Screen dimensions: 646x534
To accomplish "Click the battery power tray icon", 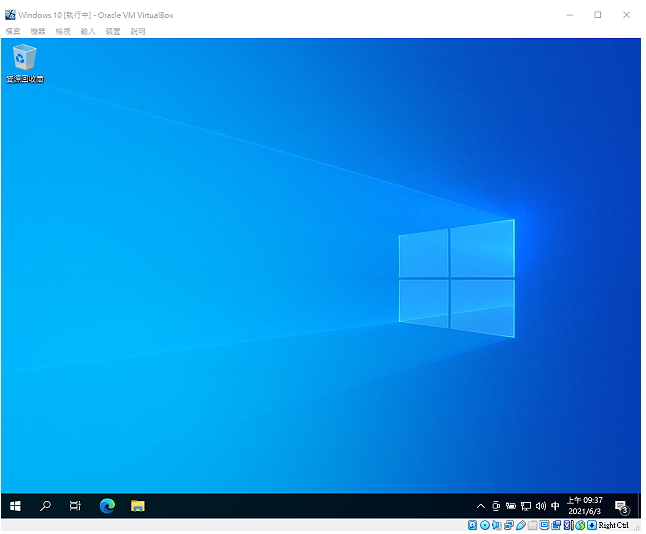I will tap(511, 506).
